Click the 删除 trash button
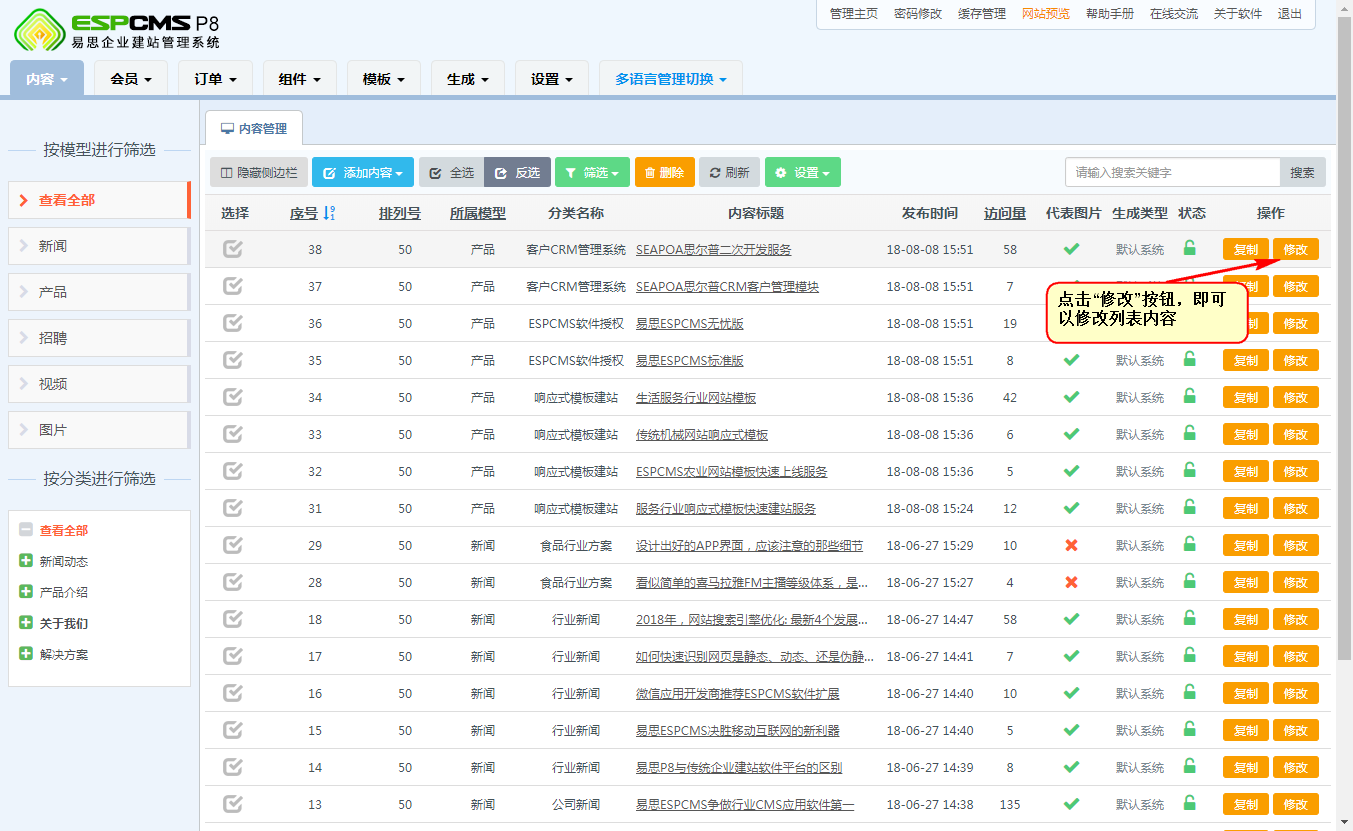Screen dimensions: 1353x831 [x=664, y=172]
